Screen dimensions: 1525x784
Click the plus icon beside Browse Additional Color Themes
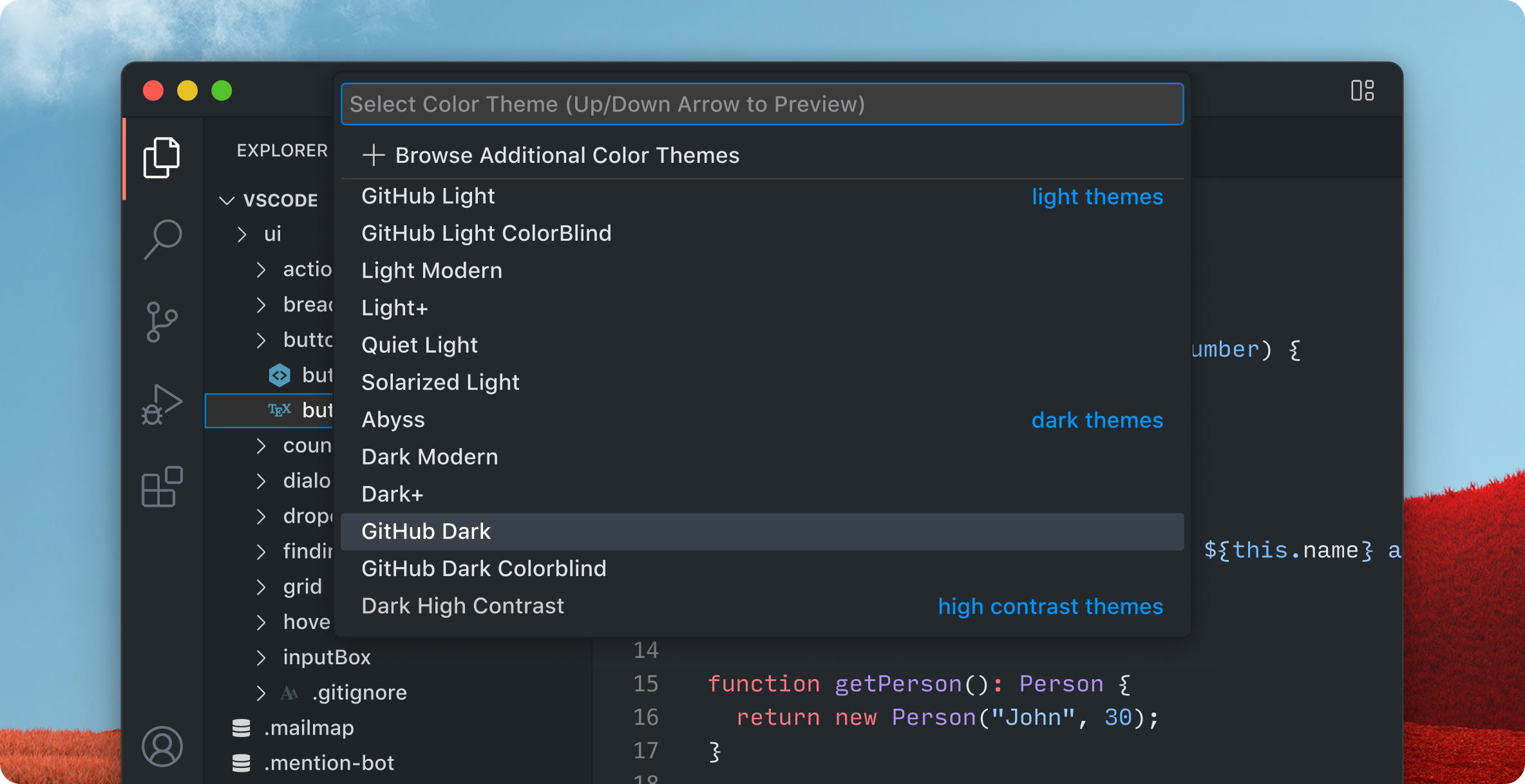(374, 155)
